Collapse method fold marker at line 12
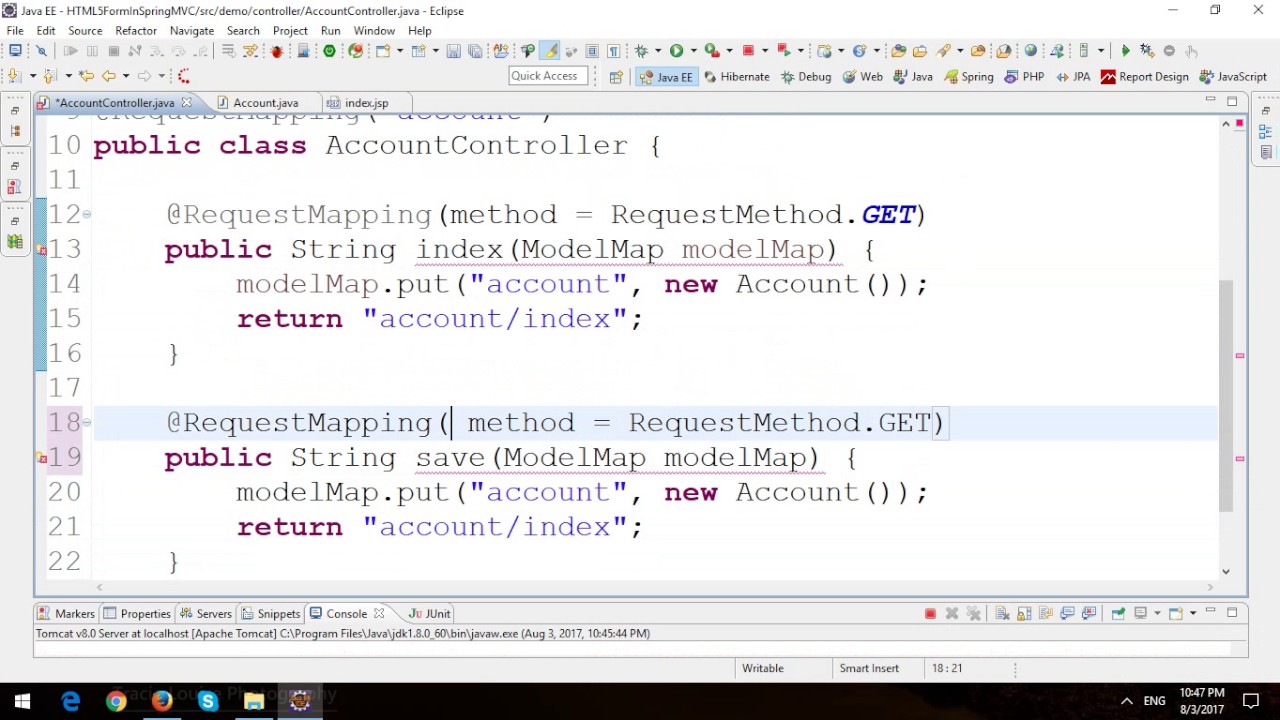Screen dimensions: 1280x720 point(88,214)
